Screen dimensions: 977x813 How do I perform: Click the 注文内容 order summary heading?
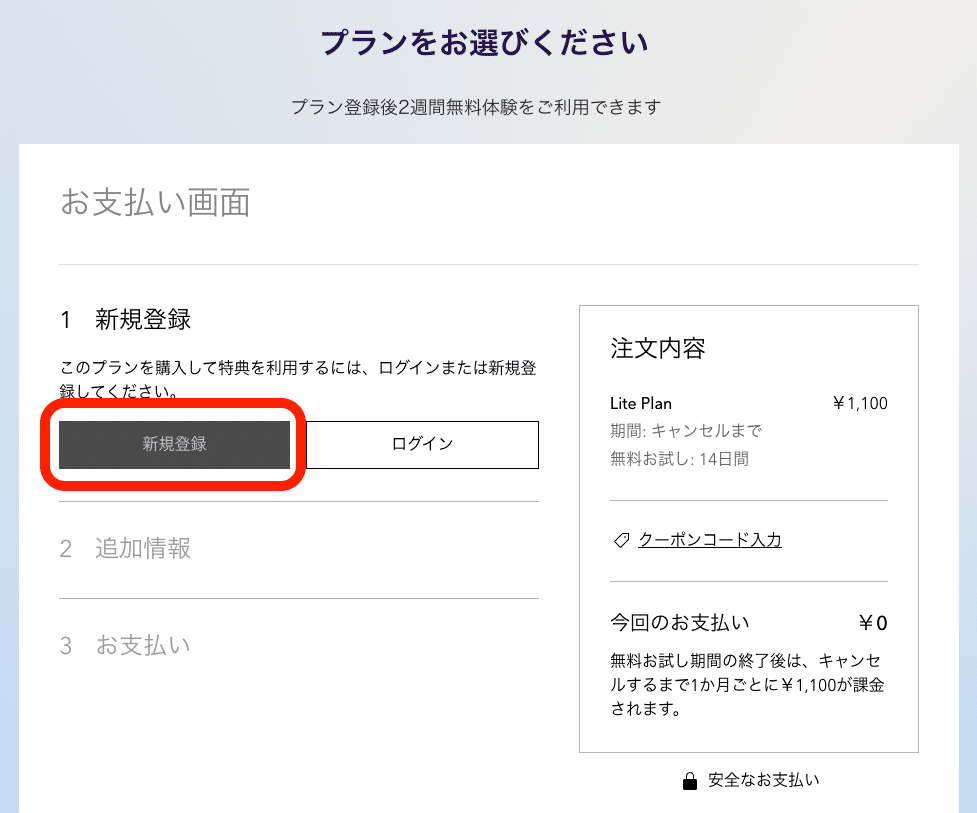point(658,349)
